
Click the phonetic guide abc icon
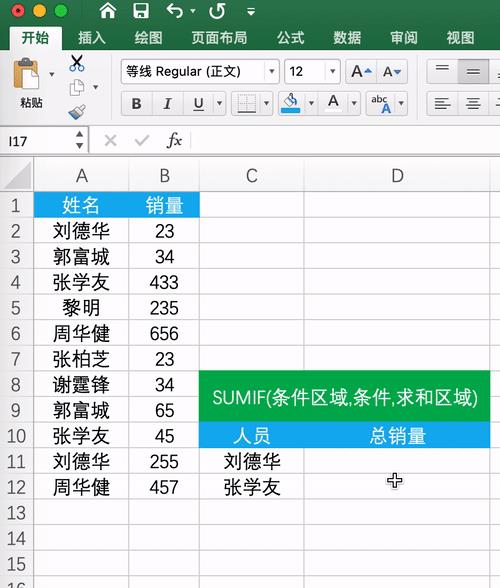point(381,103)
